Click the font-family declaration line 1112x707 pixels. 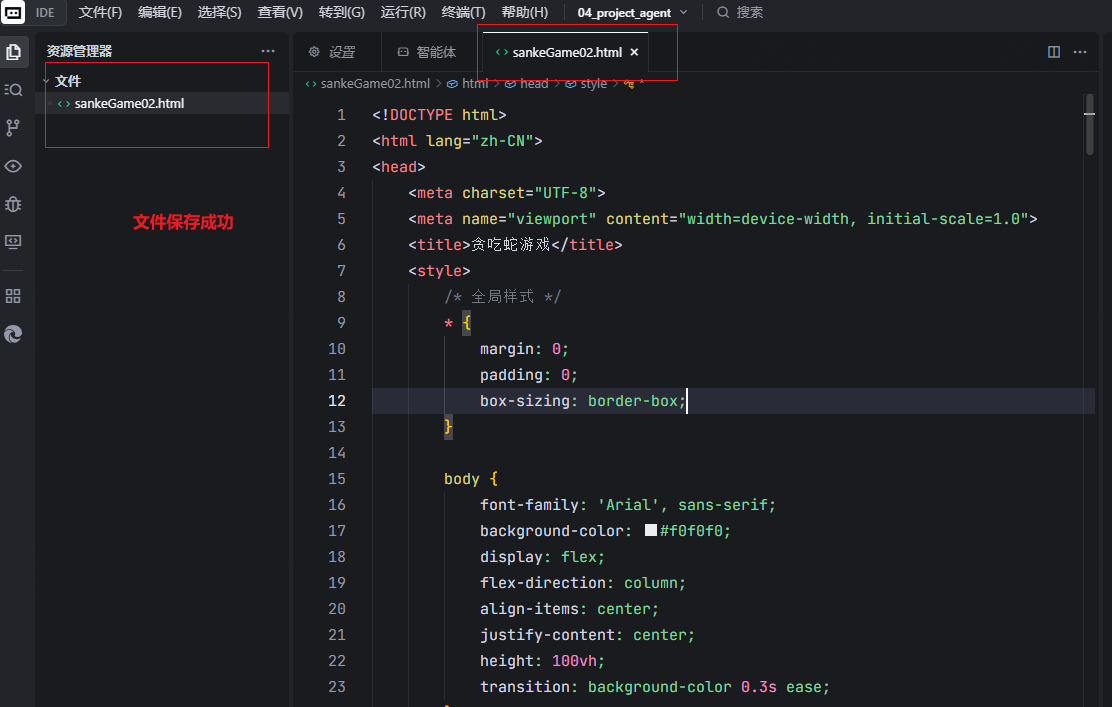[628, 505]
